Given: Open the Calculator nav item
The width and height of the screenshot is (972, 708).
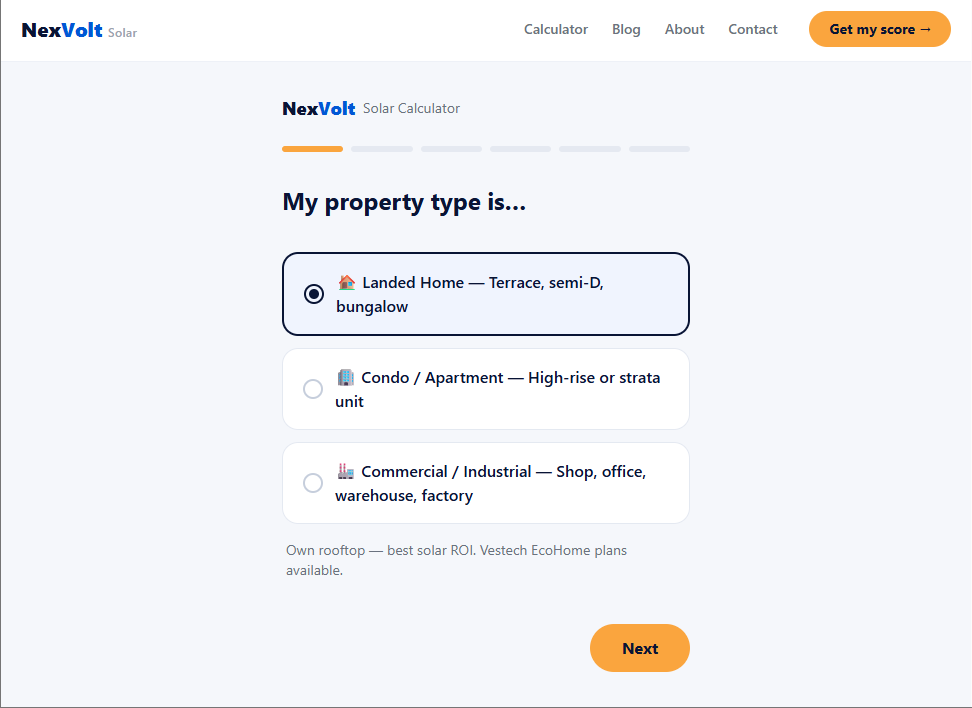Looking at the screenshot, I should [555, 29].
